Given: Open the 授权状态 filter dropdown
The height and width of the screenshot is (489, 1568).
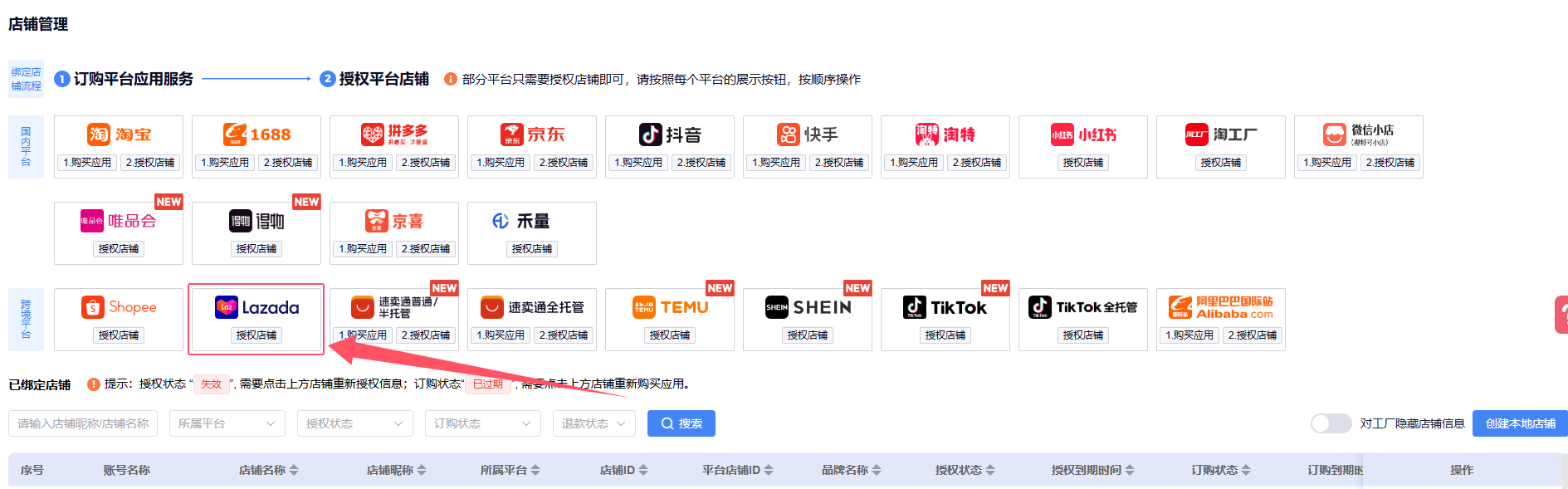Looking at the screenshot, I should 354,423.
